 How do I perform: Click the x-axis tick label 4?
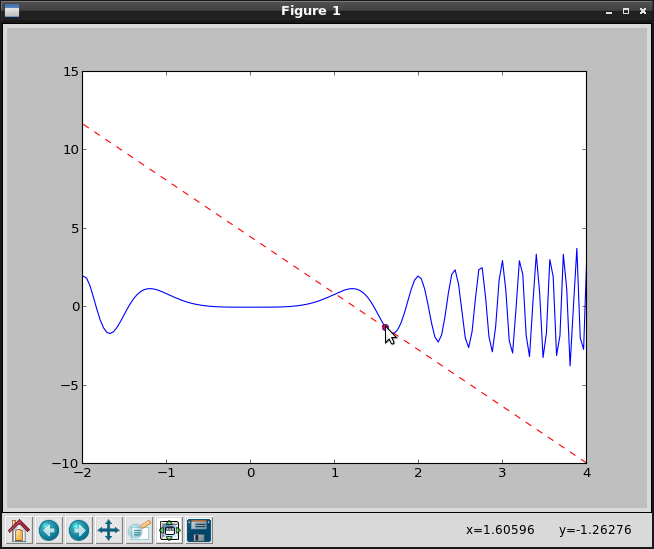coord(586,474)
